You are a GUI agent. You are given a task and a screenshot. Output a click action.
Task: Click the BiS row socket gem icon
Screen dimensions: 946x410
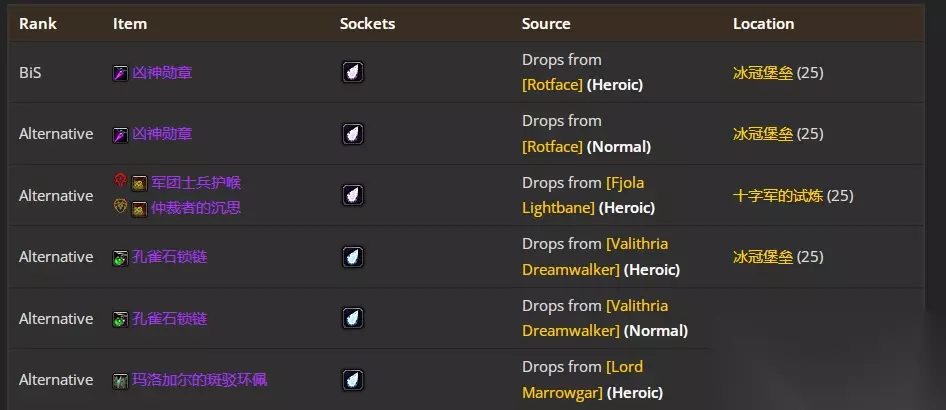tap(353, 72)
